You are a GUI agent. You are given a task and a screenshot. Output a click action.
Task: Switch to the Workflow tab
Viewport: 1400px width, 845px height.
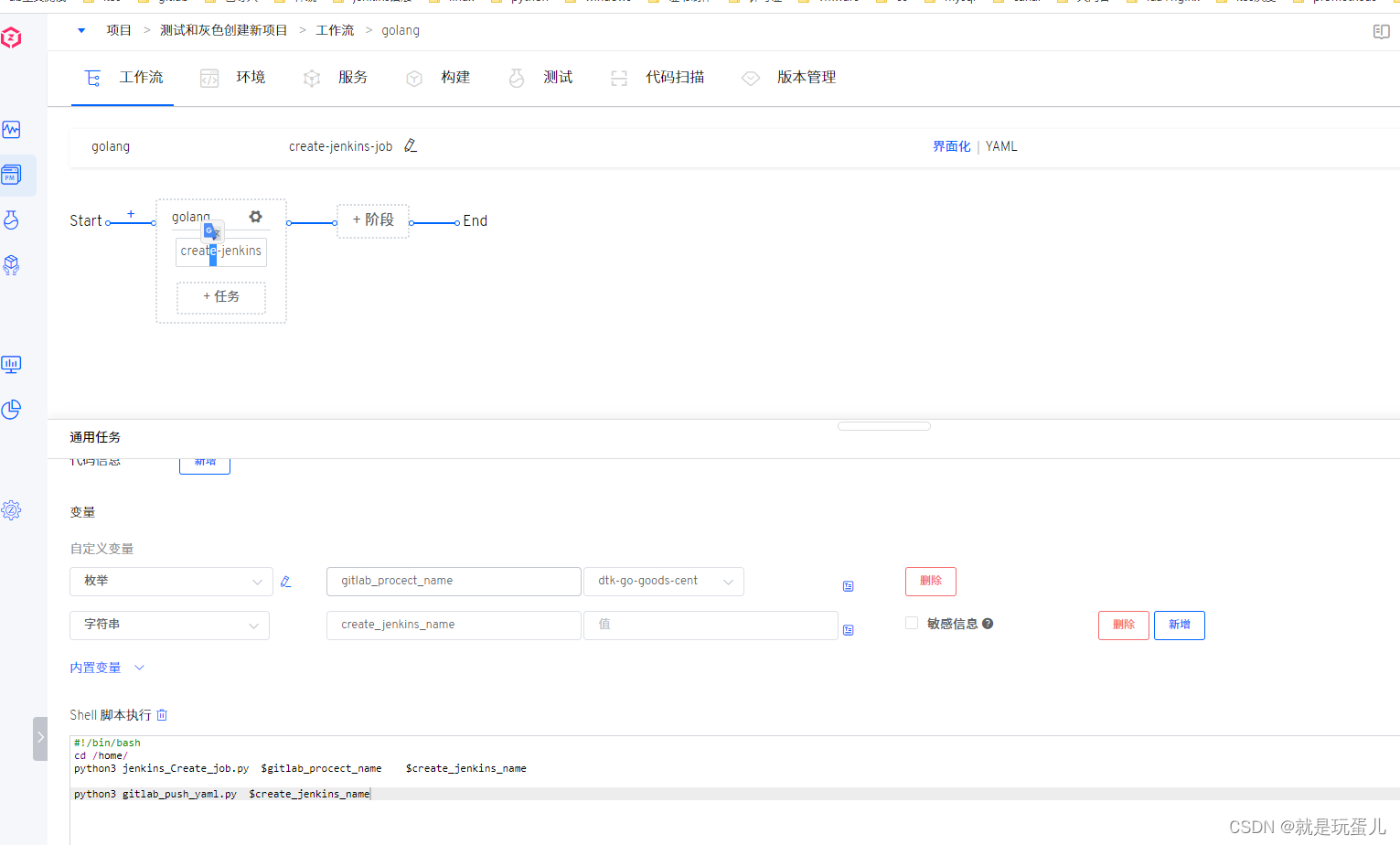click(123, 78)
